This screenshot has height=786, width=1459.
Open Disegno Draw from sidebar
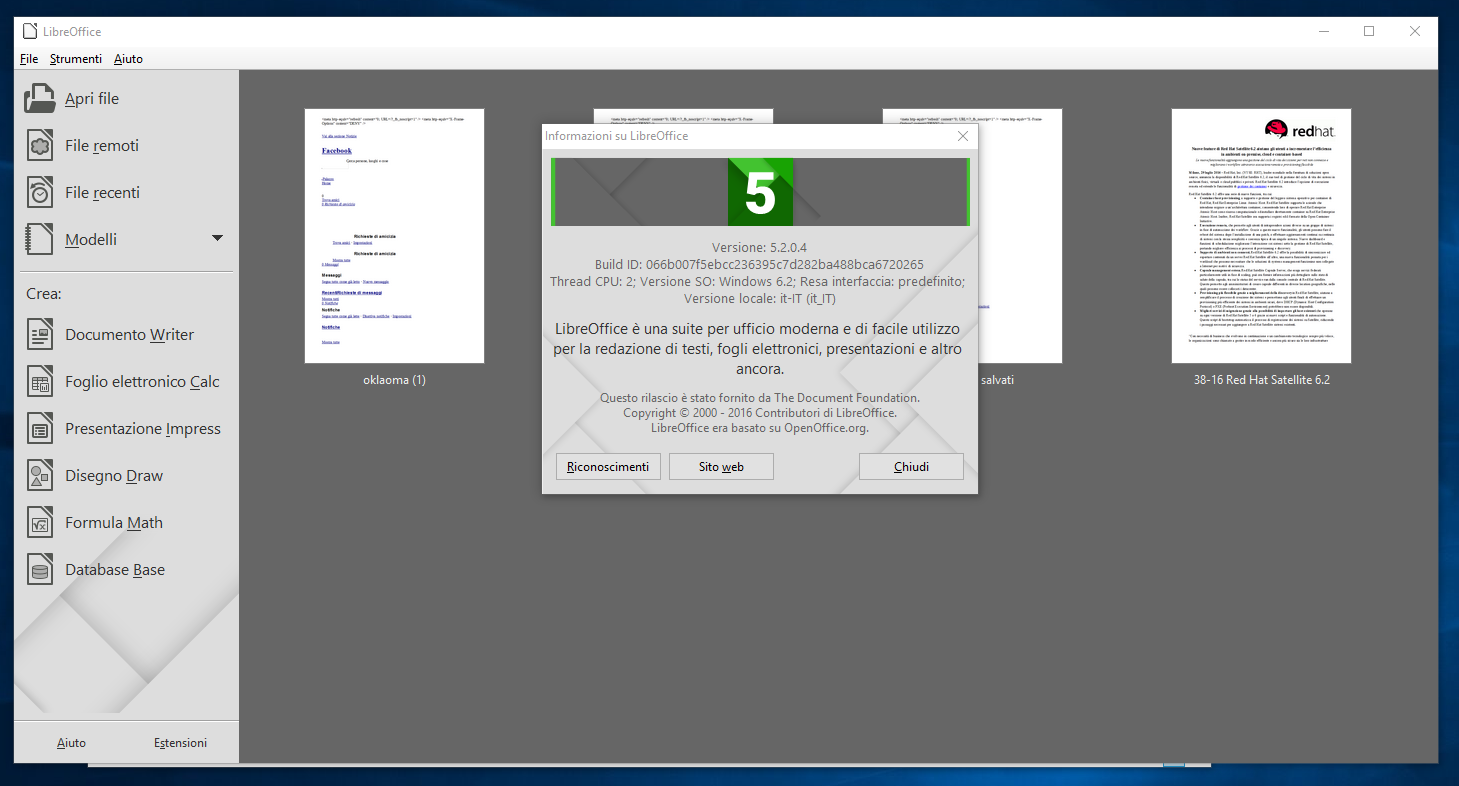(x=113, y=476)
